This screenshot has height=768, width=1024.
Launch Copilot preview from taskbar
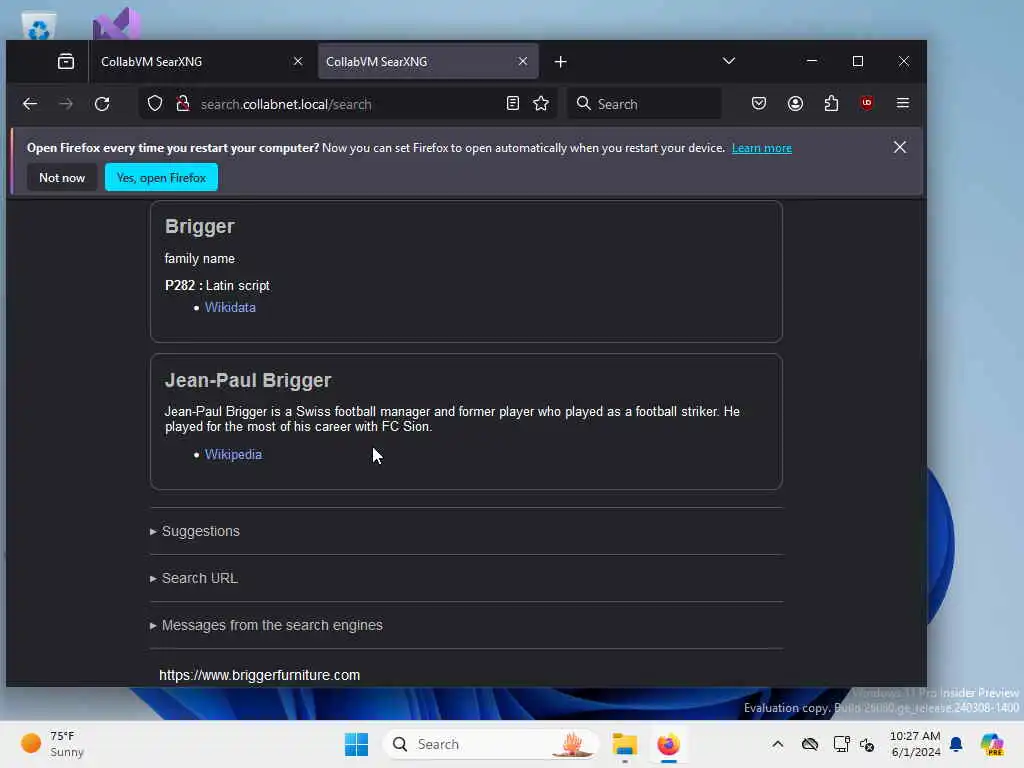(x=992, y=744)
